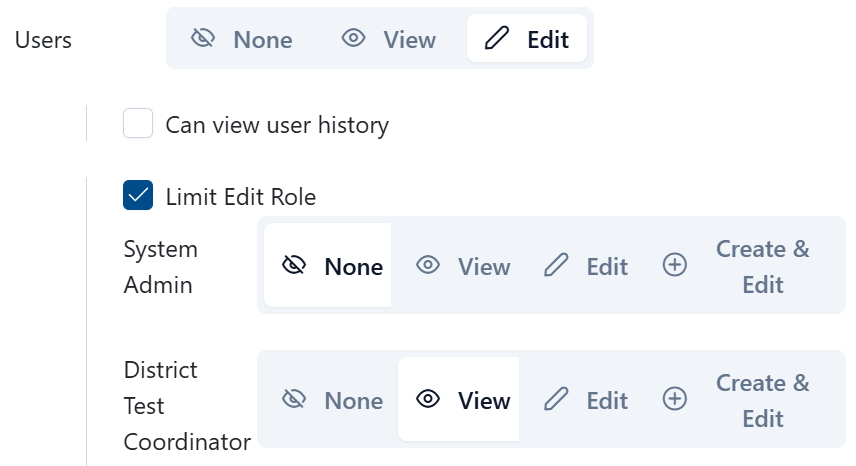Click District Test Coordinator plus-circle icon
Image resolution: width=856 pixels, height=466 pixels.
[x=675, y=400]
